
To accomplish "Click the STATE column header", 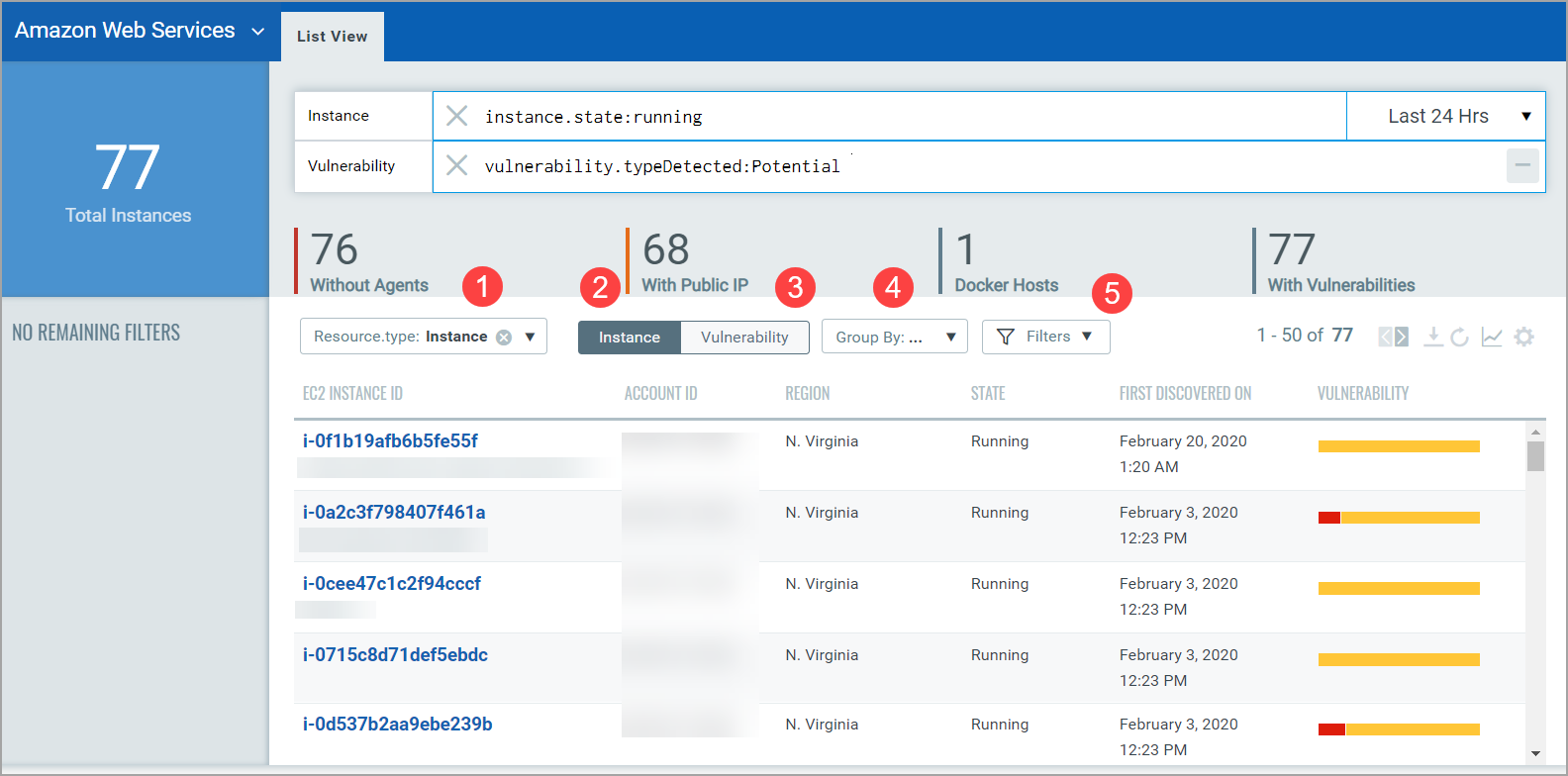I will (x=988, y=393).
